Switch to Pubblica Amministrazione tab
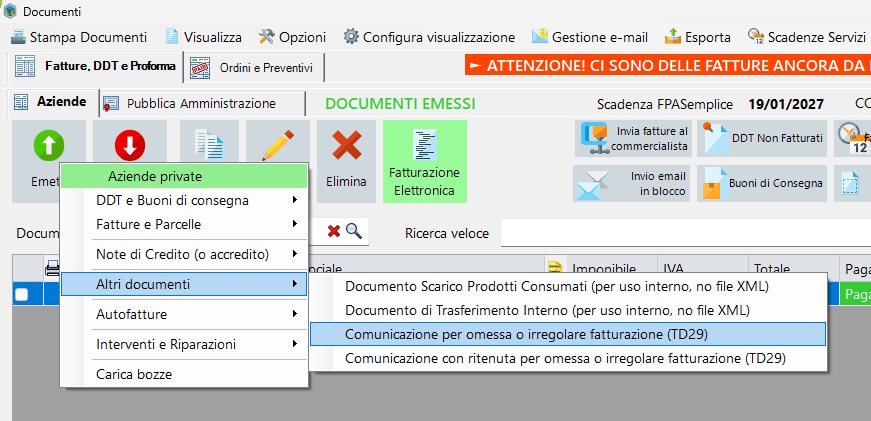 pyautogui.click(x=201, y=103)
